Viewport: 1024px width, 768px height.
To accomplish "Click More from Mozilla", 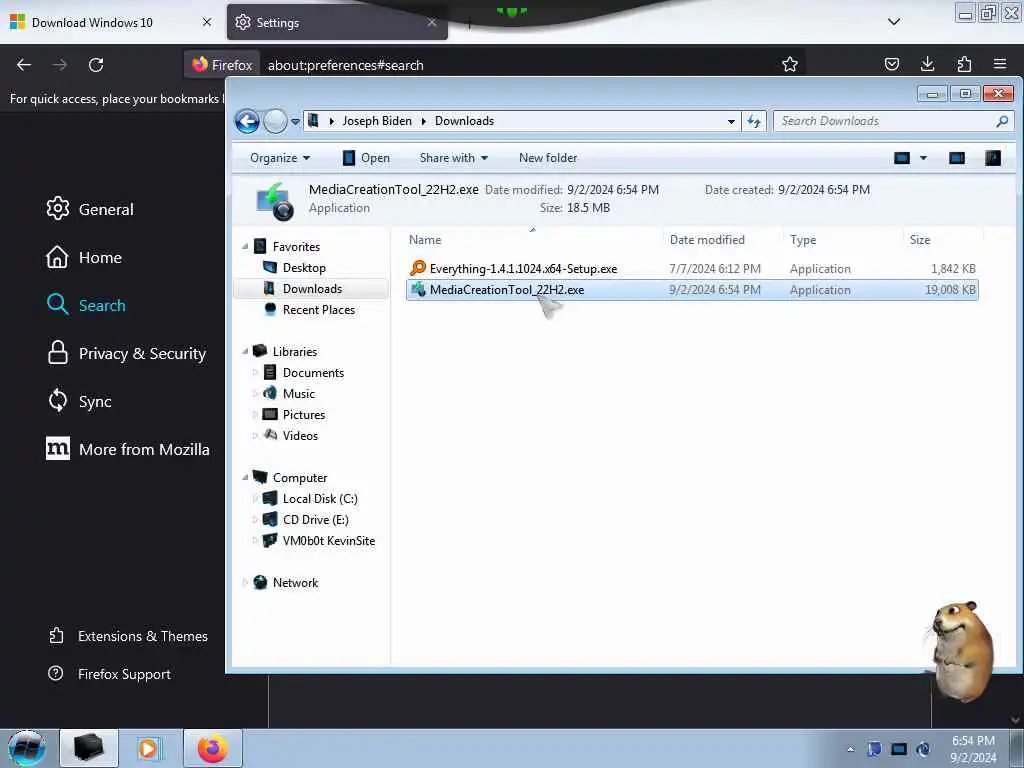I will (x=128, y=449).
